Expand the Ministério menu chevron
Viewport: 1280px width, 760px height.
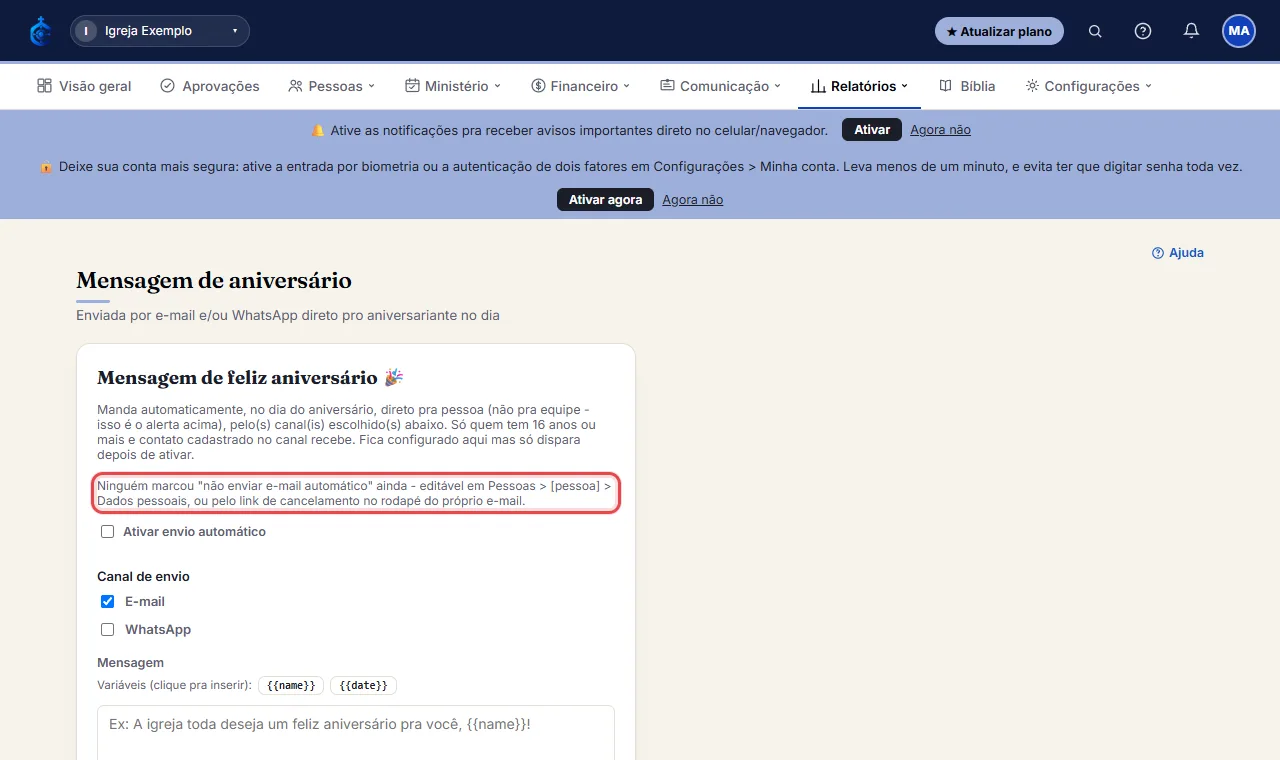(497, 86)
